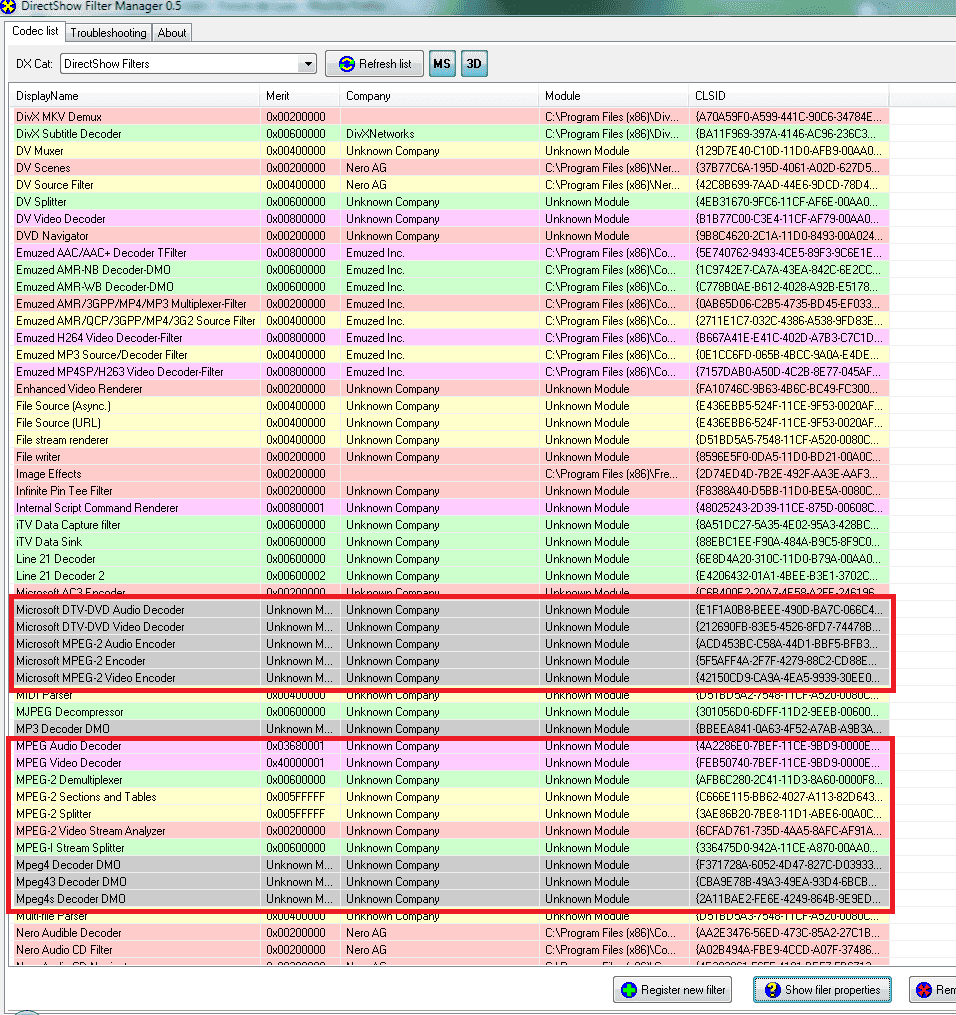Select the iTV Data Sink row

point(451,542)
